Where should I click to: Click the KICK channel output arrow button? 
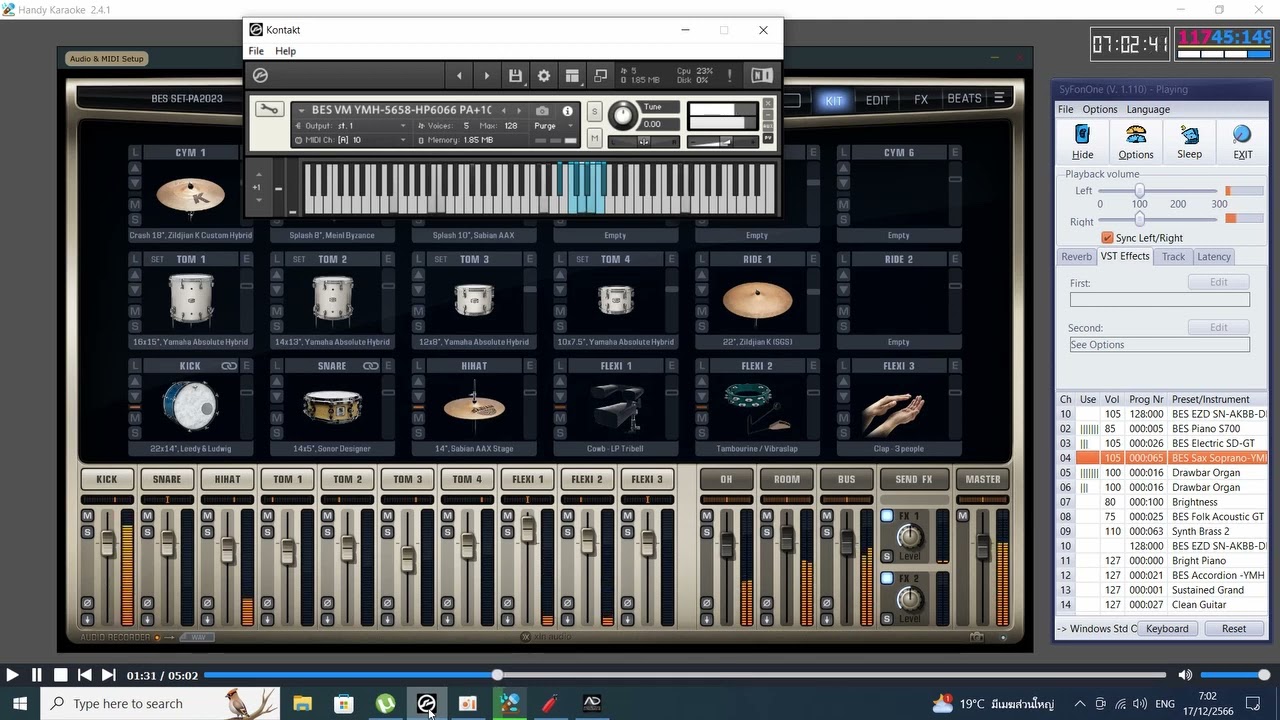87,619
